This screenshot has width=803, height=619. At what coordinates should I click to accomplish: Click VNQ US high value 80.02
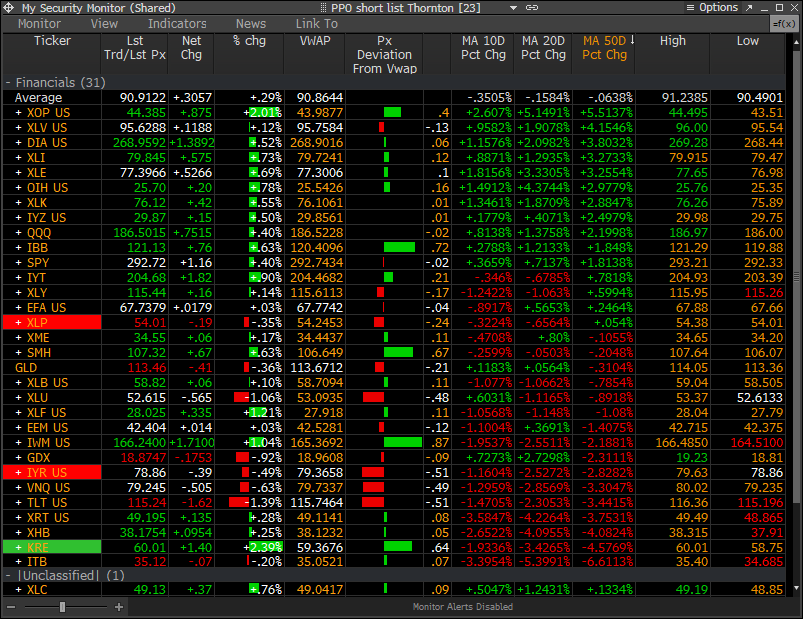coord(691,488)
